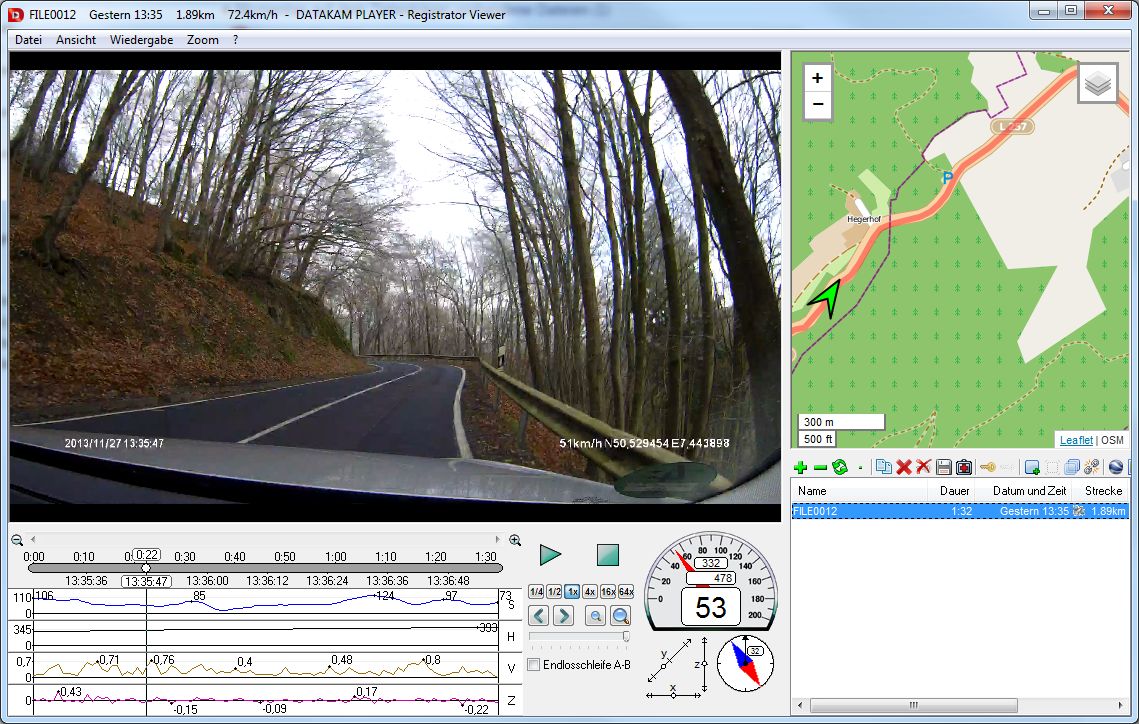Set playback speed to 4x
The image size is (1139, 724).
(x=590, y=591)
